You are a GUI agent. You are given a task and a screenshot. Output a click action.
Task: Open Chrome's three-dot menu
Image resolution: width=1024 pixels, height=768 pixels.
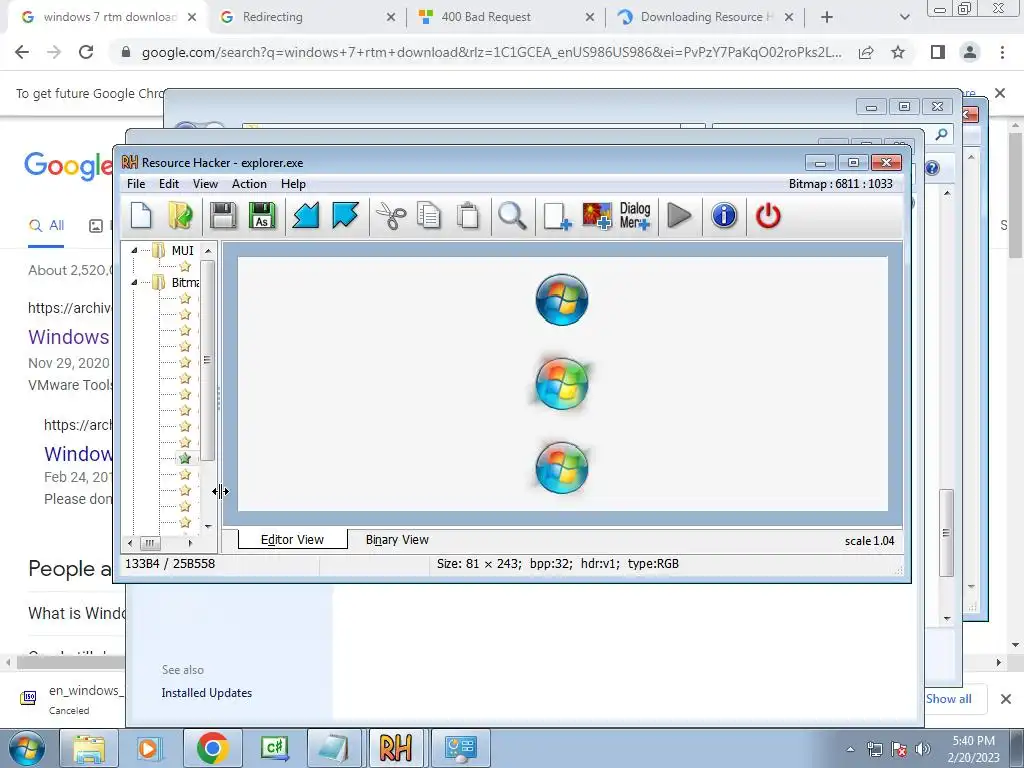coord(1002,52)
